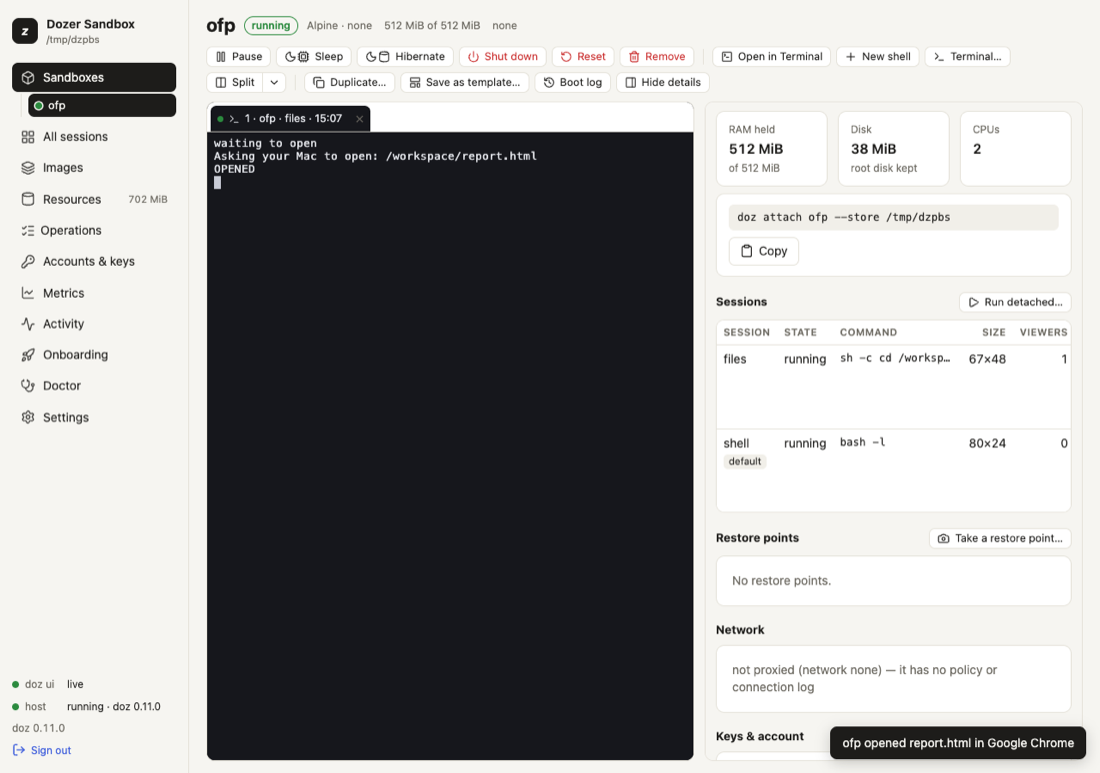
Task: Click the host running status
Action: [x=86, y=707]
